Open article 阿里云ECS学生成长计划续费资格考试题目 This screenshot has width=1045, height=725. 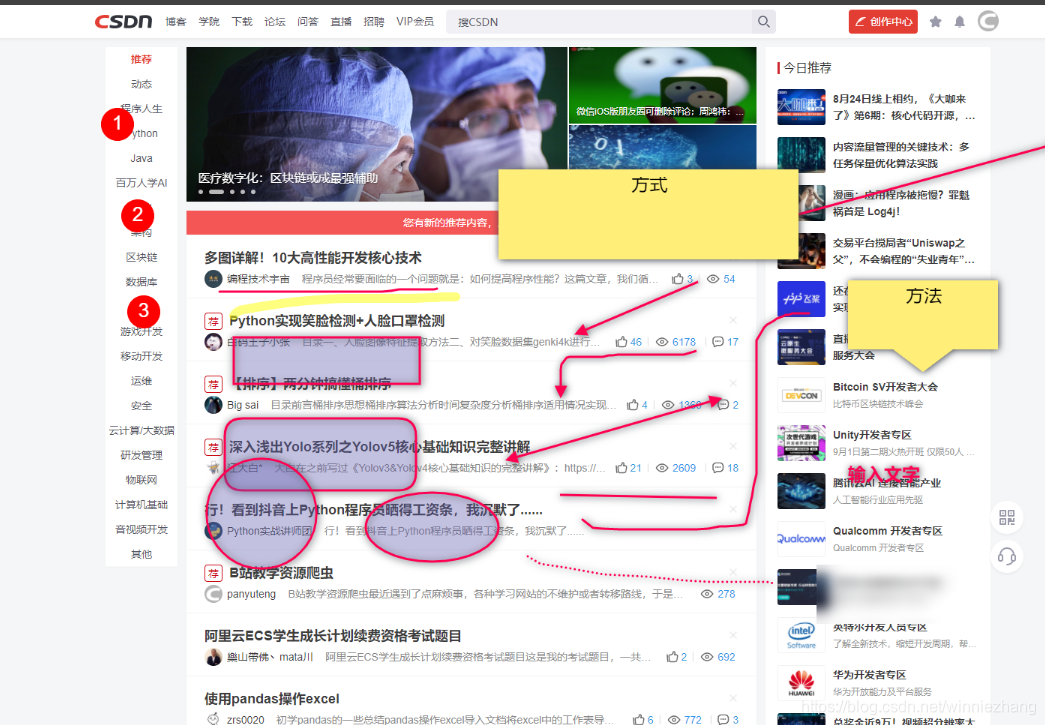click(x=333, y=636)
